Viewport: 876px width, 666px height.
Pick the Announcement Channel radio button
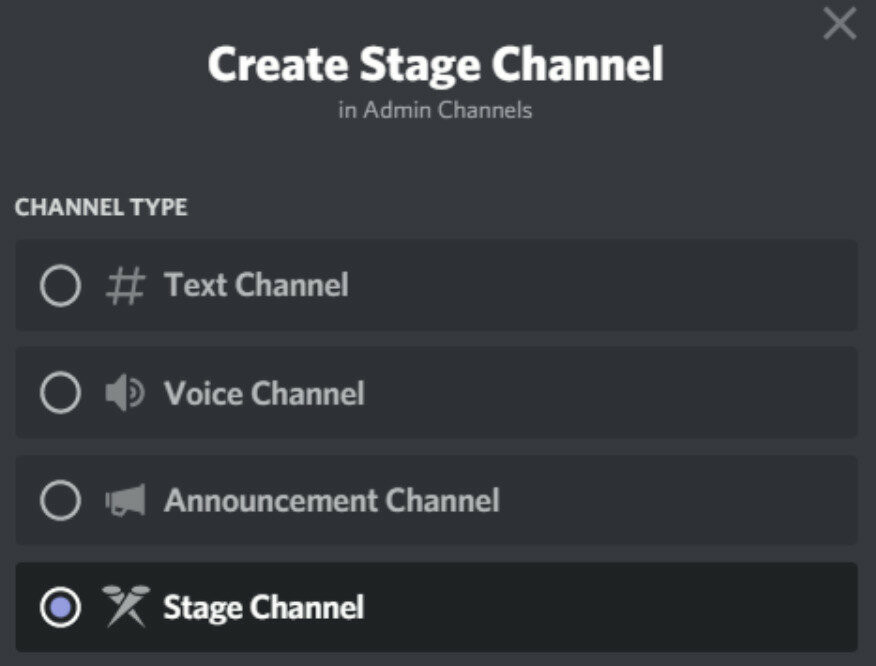[x=60, y=500]
